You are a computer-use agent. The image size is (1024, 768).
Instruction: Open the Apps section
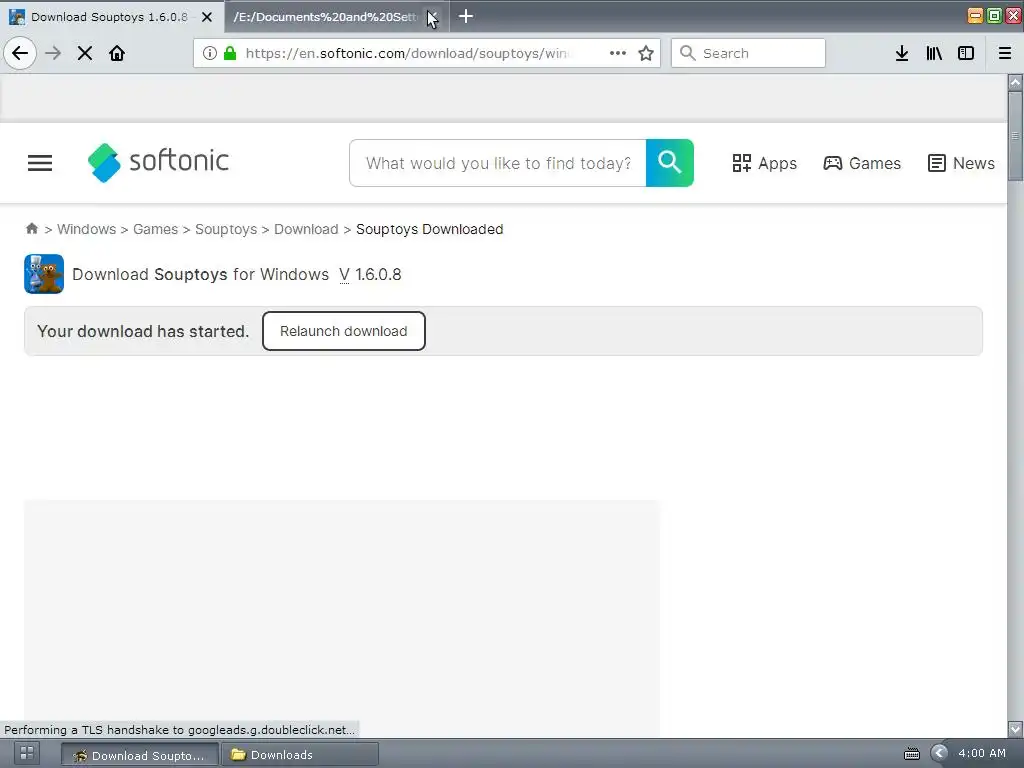[764, 163]
